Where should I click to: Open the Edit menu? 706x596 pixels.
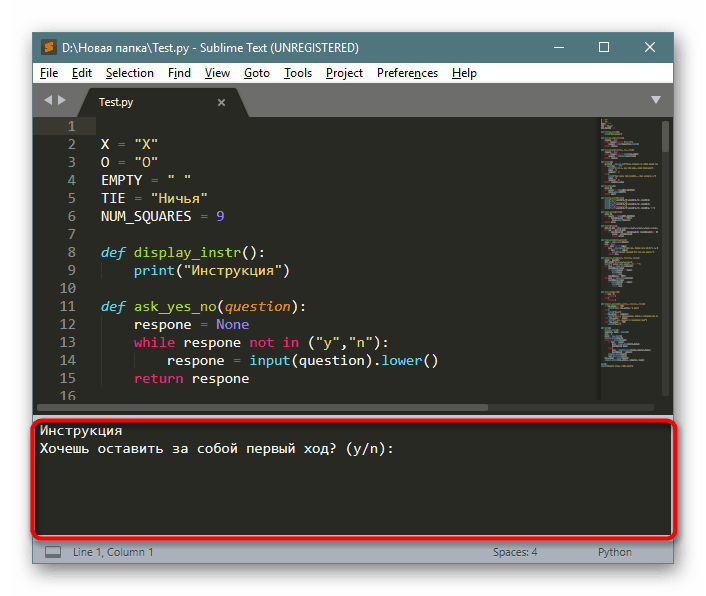click(x=81, y=73)
